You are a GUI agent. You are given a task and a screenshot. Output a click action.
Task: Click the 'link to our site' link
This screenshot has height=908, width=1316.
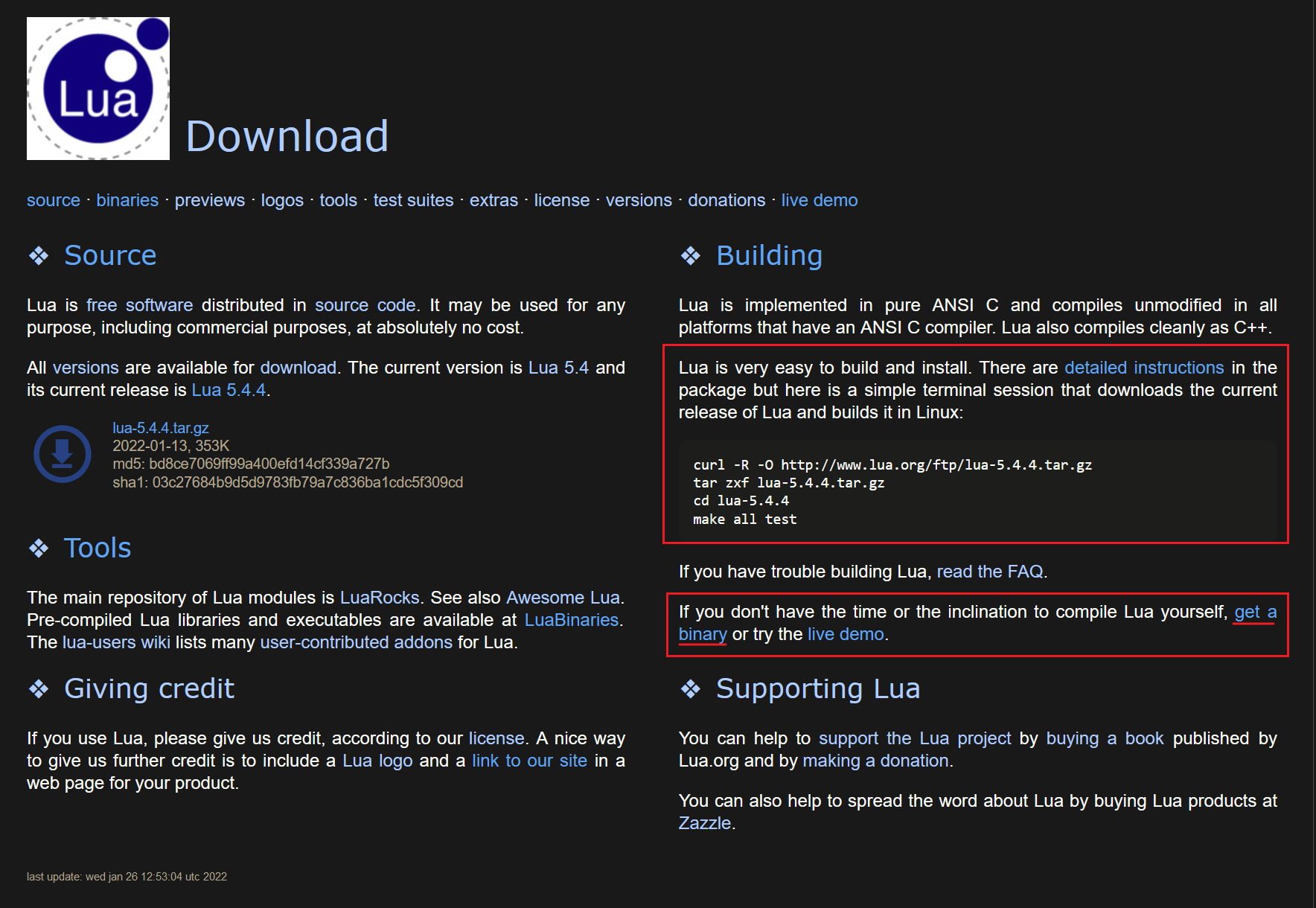tap(529, 761)
